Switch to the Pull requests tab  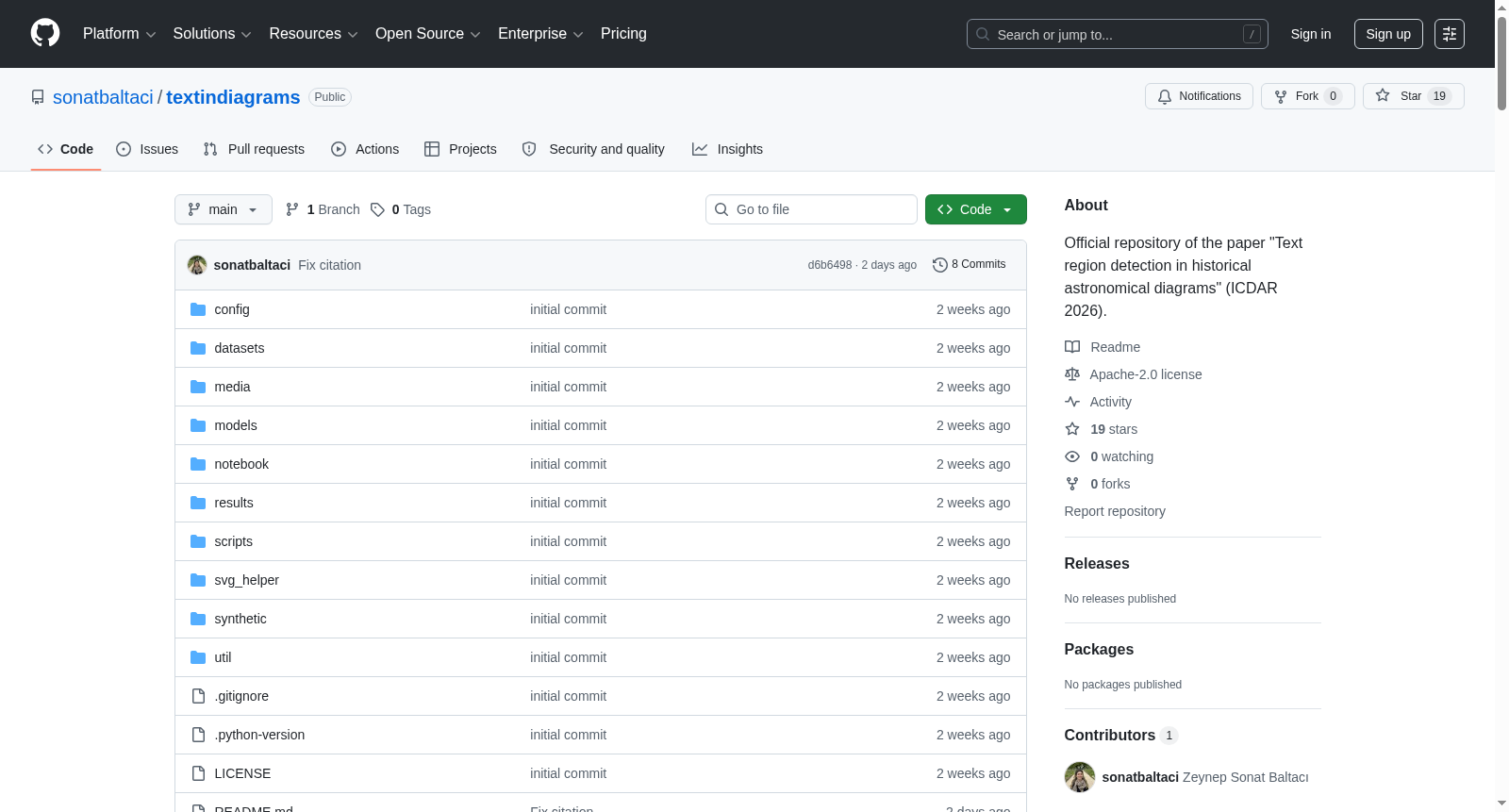(254, 149)
